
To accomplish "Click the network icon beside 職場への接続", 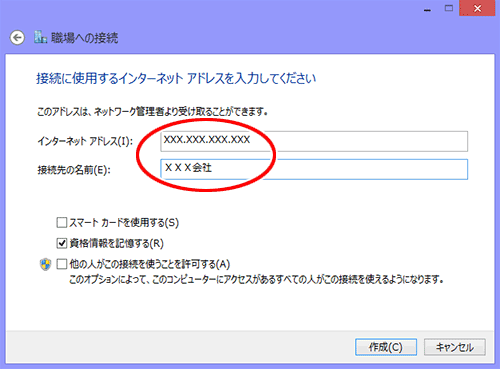I will 40,37.
